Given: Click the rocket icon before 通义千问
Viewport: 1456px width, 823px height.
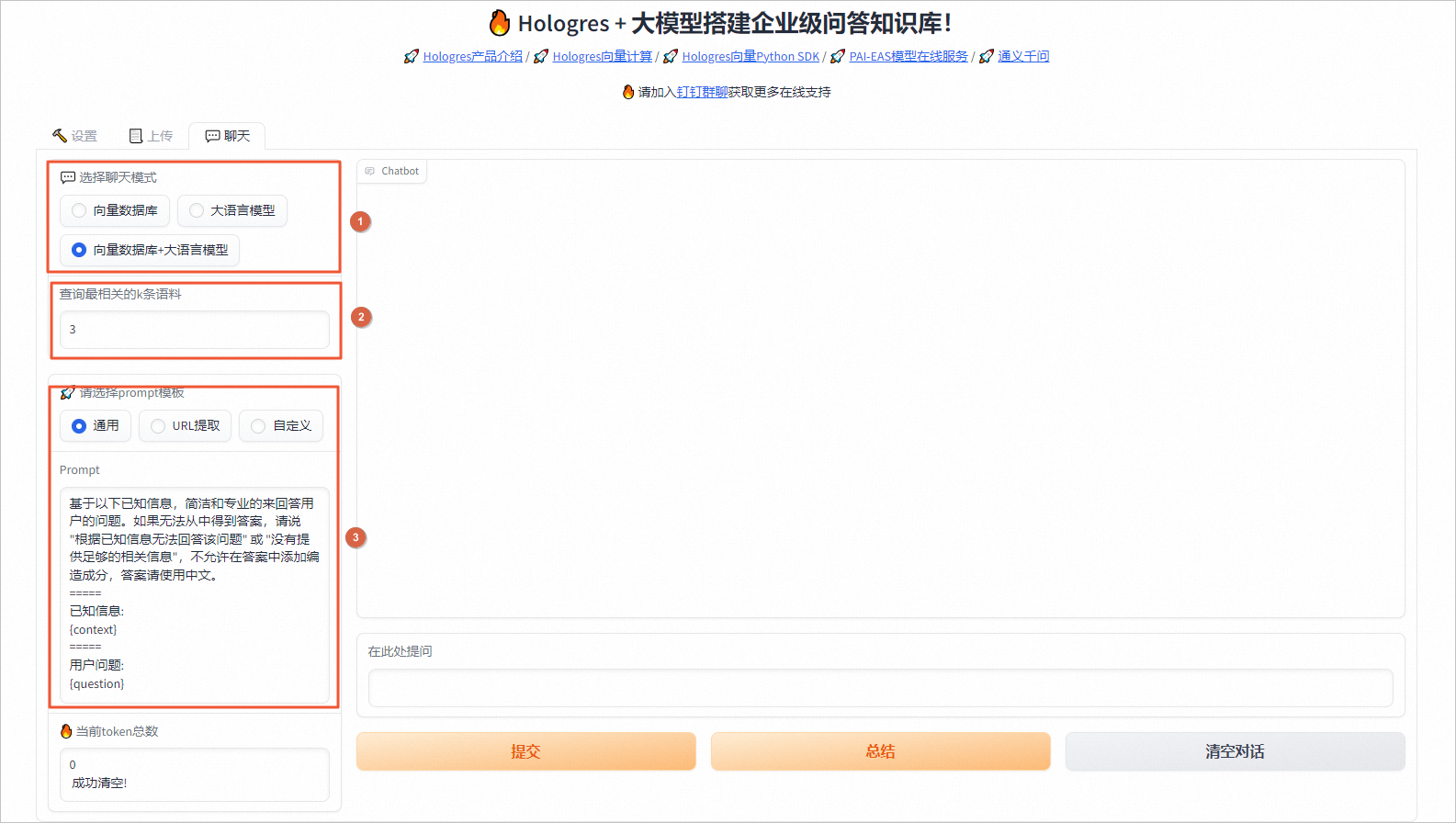Looking at the screenshot, I should [x=986, y=56].
